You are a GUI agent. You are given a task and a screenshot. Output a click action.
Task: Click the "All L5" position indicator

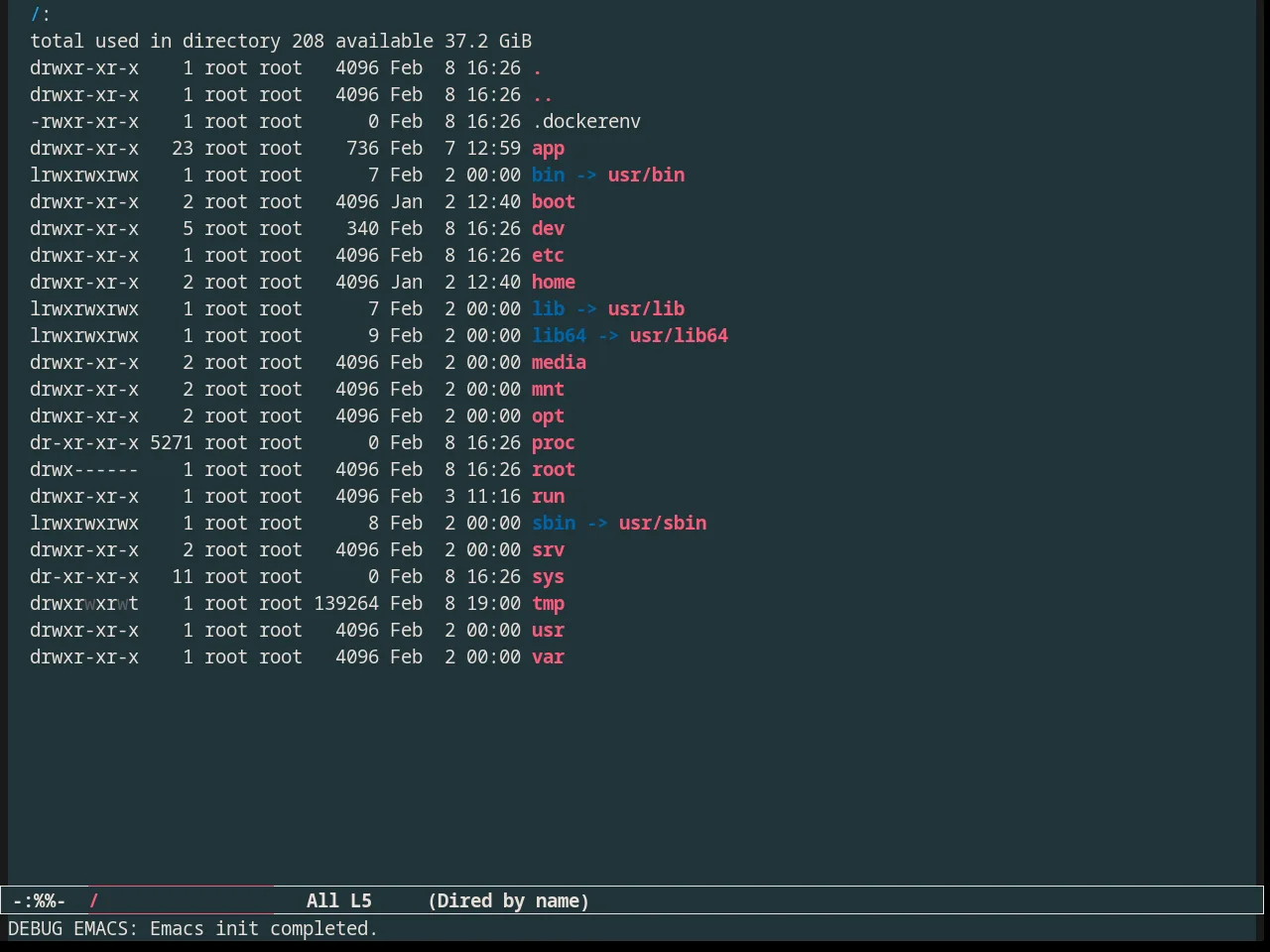pos(339,901)
